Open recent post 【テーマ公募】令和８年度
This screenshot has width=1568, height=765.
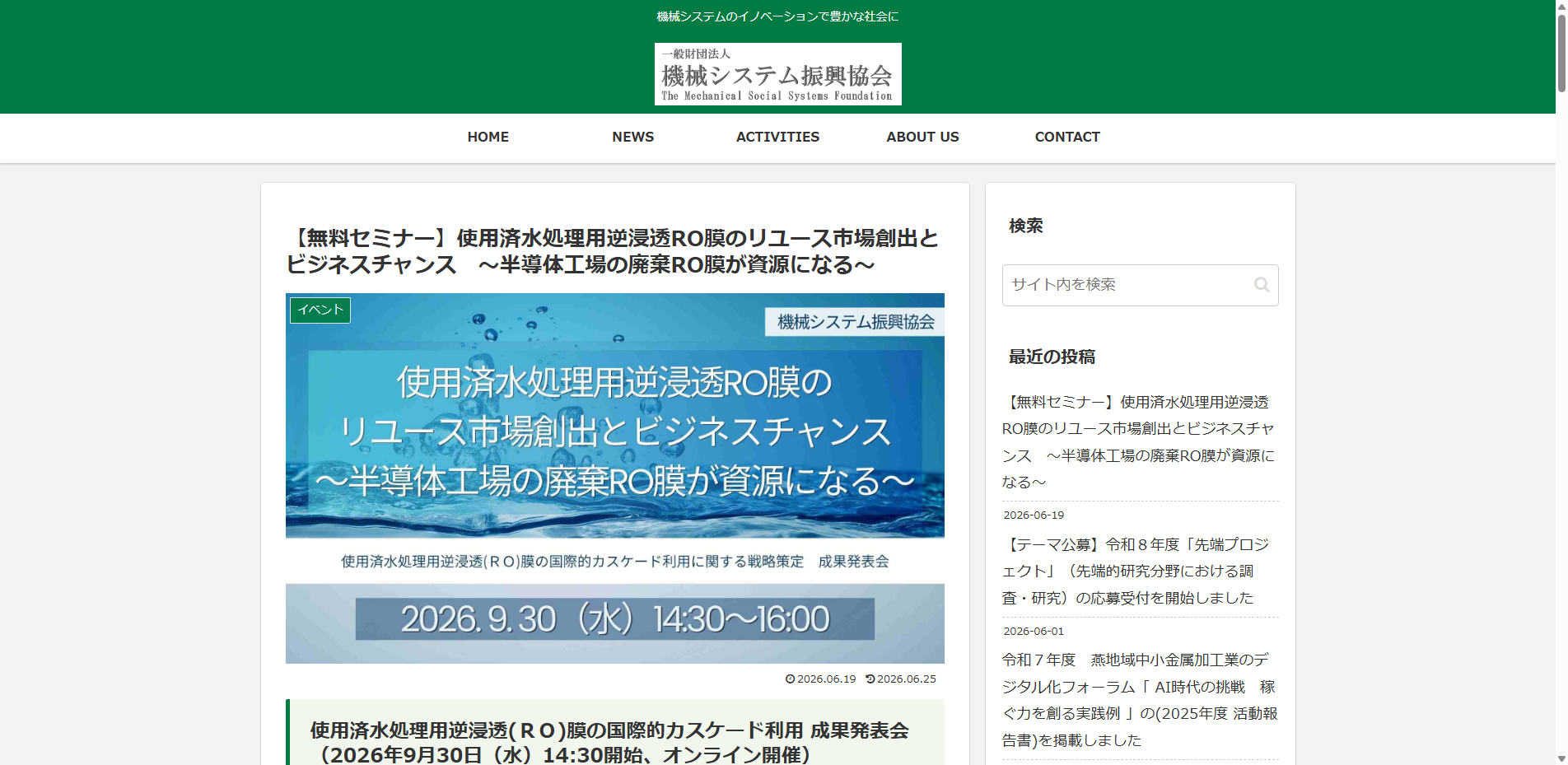point(1139,571)
